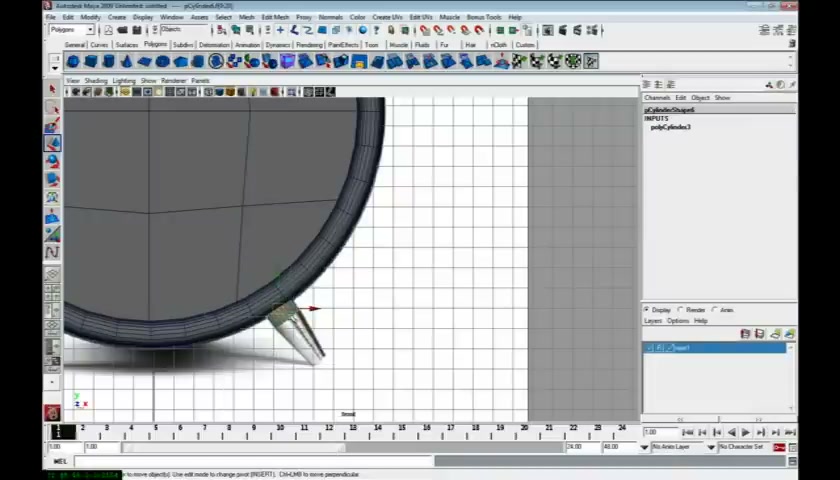The width and height of the screenshot is (840, 480).
Task: Select the Anim layer radio button
Action: (715, 310)
